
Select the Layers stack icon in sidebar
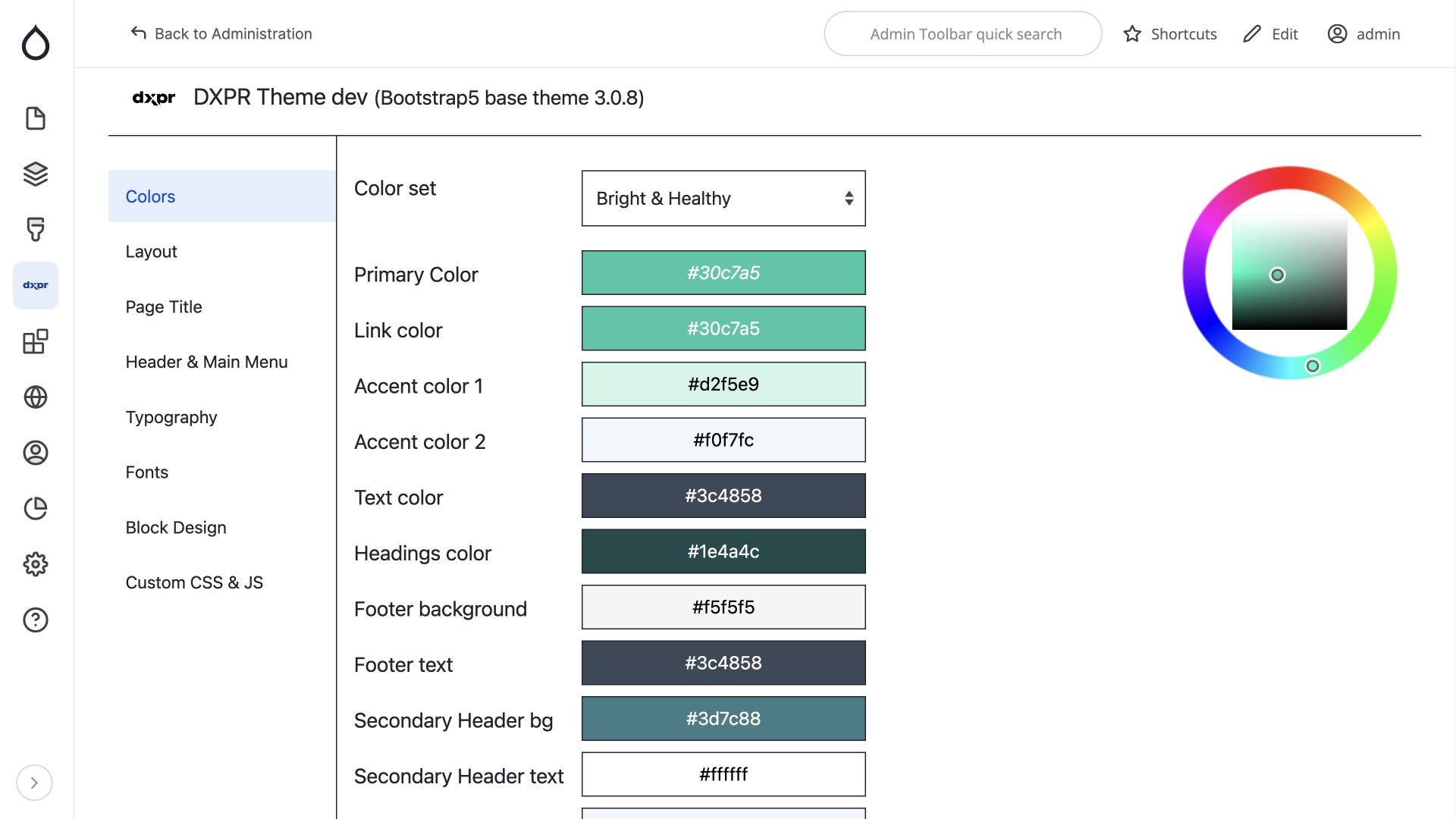point(36,174)
